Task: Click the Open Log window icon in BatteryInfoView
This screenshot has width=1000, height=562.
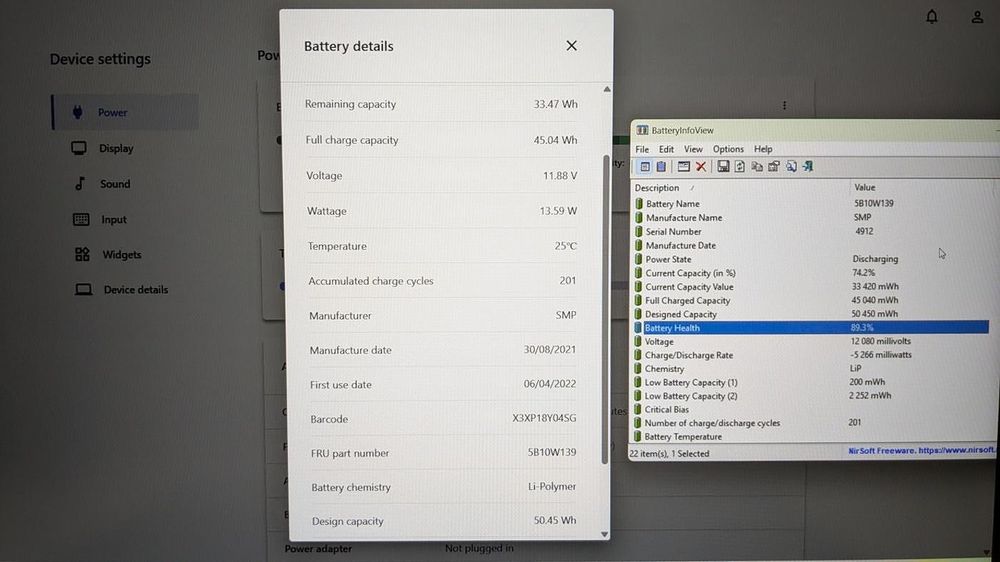Action: (684, 166)
